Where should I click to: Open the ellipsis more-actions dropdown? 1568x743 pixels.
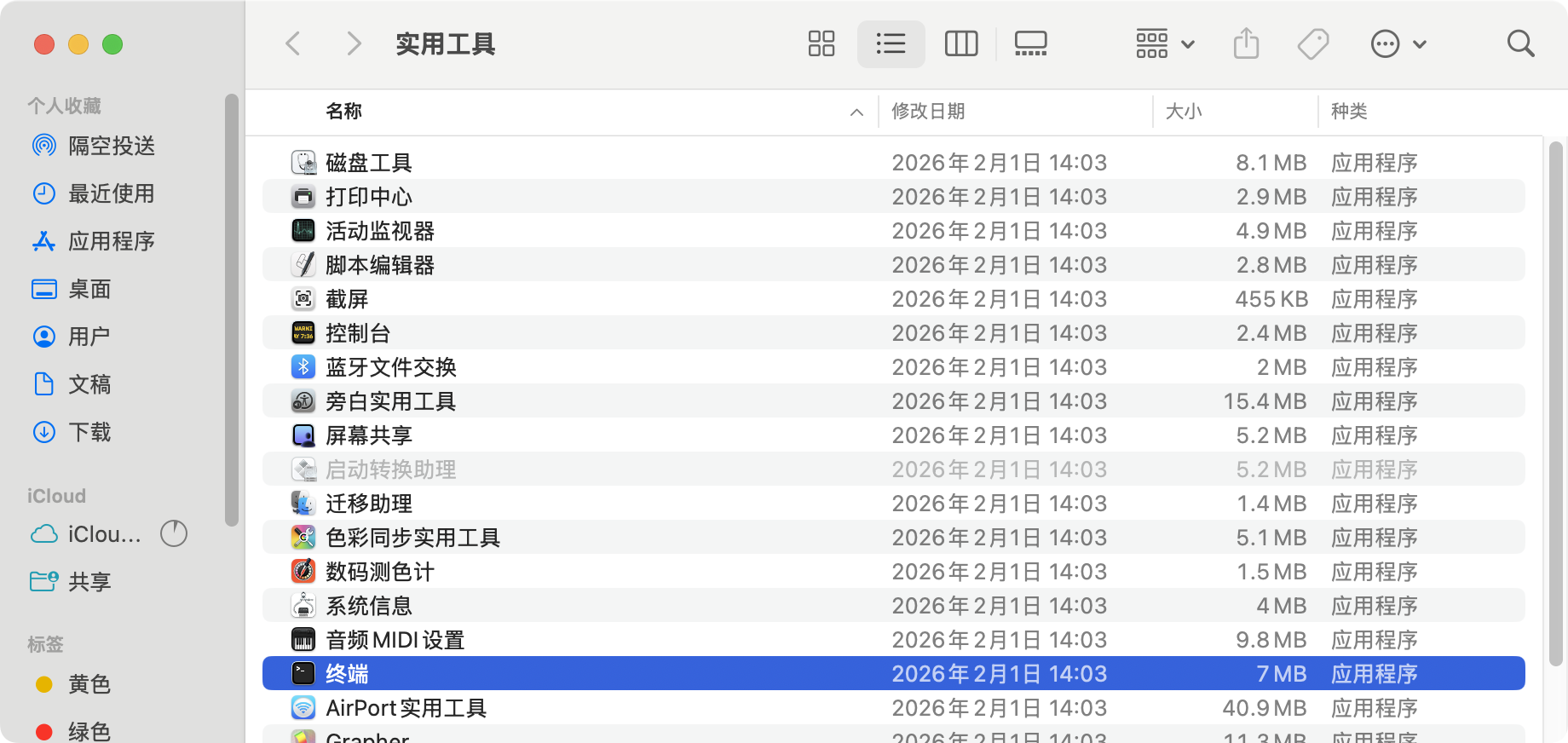click(x=1398, y=43)
